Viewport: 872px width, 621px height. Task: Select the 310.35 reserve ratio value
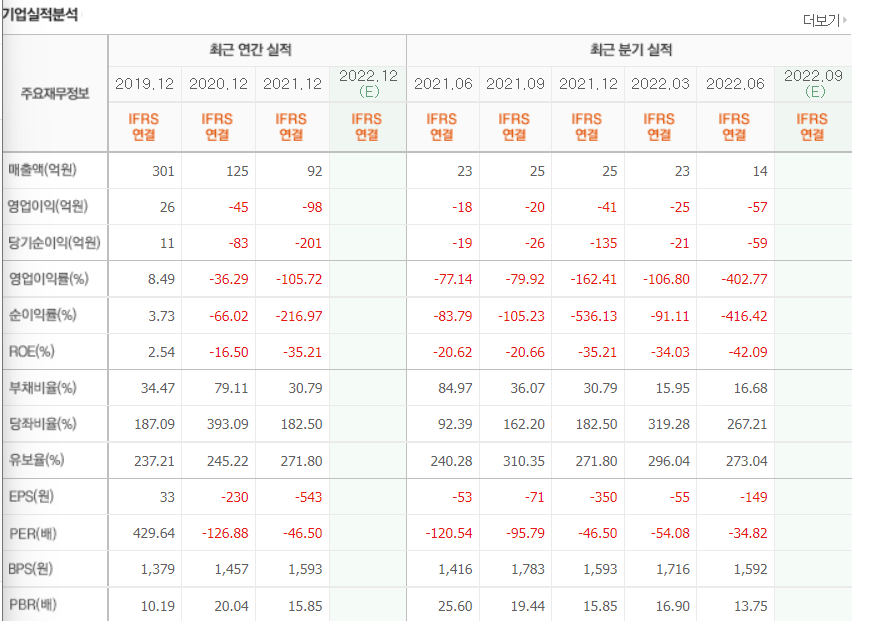[x=524, y=461]
